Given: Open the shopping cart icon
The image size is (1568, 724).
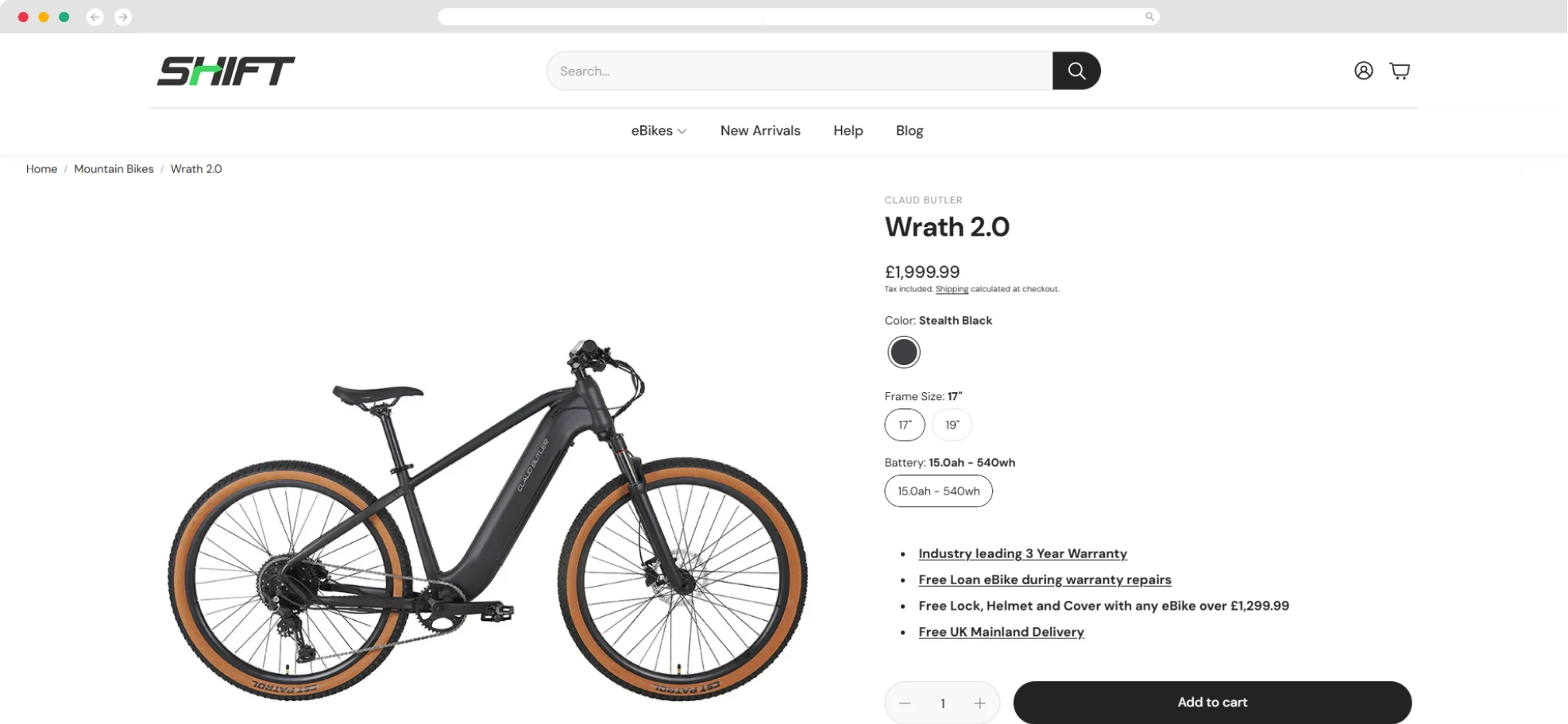Looking at the screenshot, I should pyautogui.click(x=1400, y=71).
